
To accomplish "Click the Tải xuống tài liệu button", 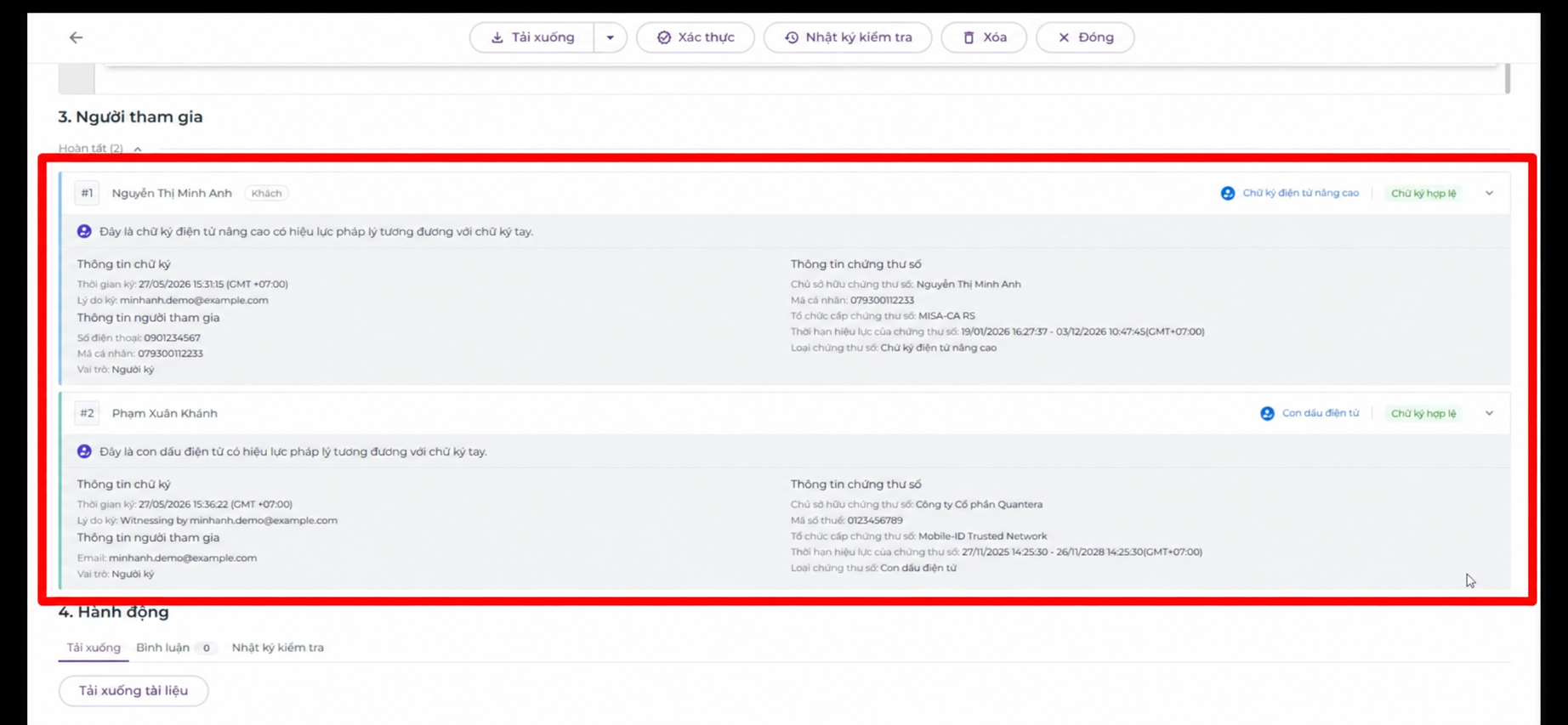I will click(x=134, y=690).
